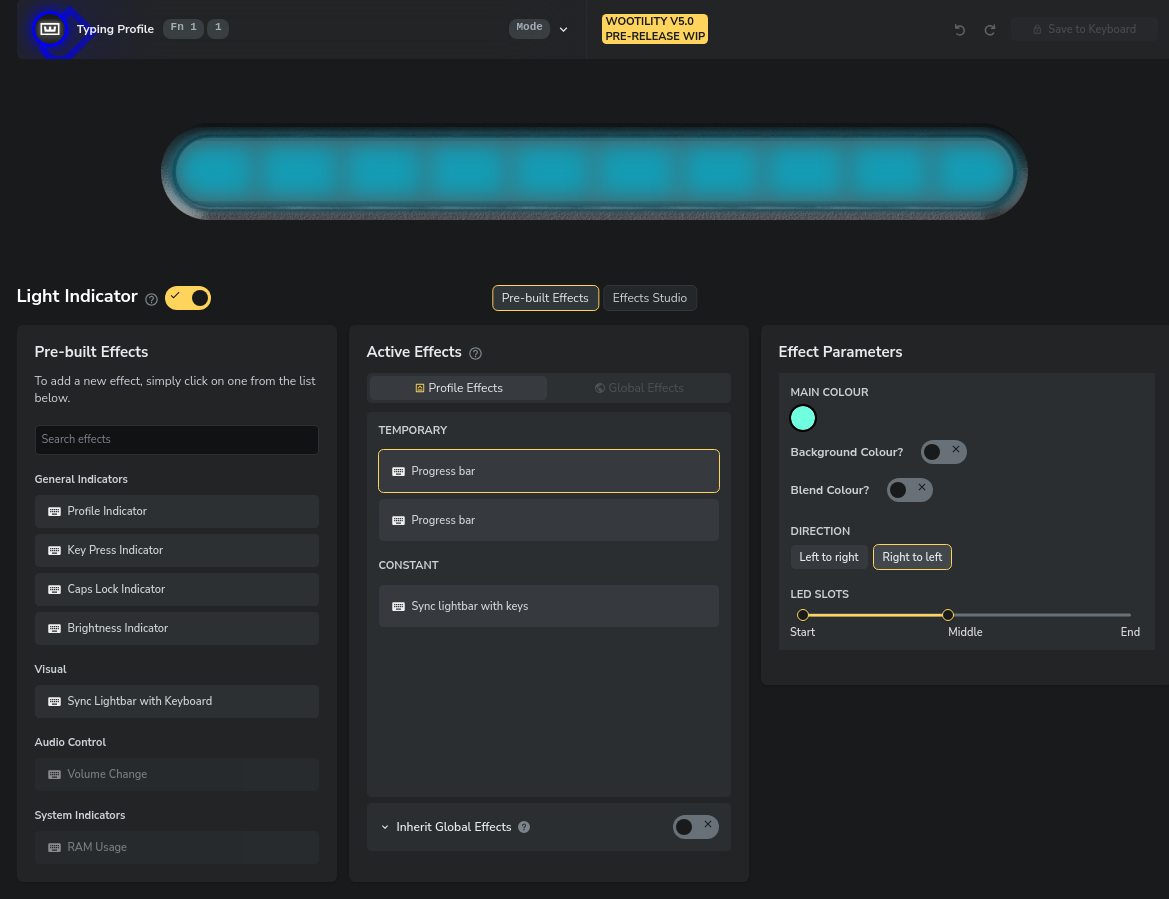Open the Global Effects tab
The image size is (1169, 899).
639,388
